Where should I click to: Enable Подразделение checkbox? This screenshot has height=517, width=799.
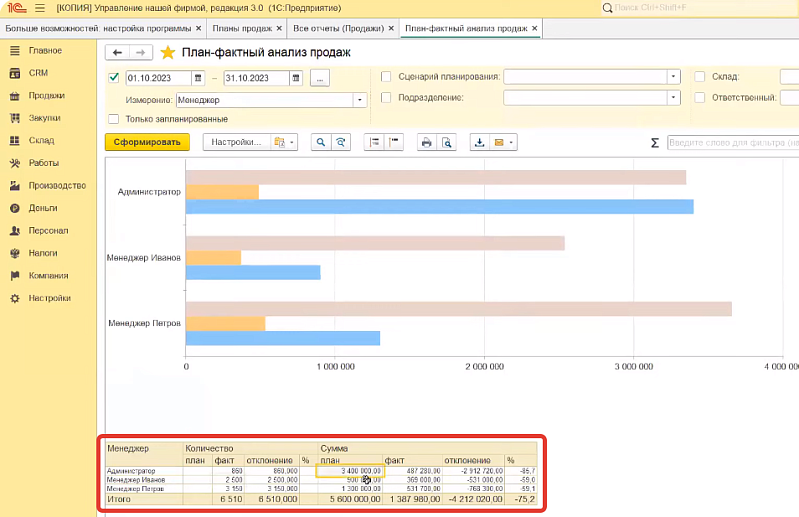tap(386, 97)
